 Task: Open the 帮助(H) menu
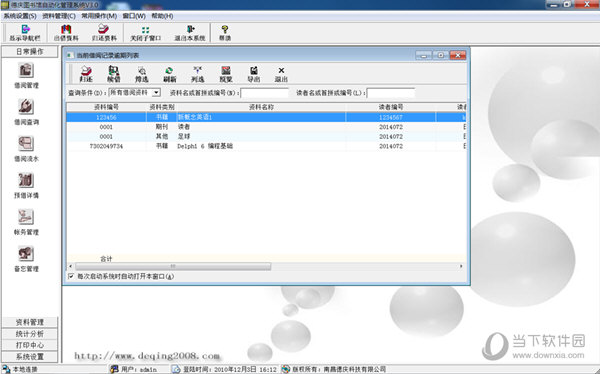pos(162,16)
